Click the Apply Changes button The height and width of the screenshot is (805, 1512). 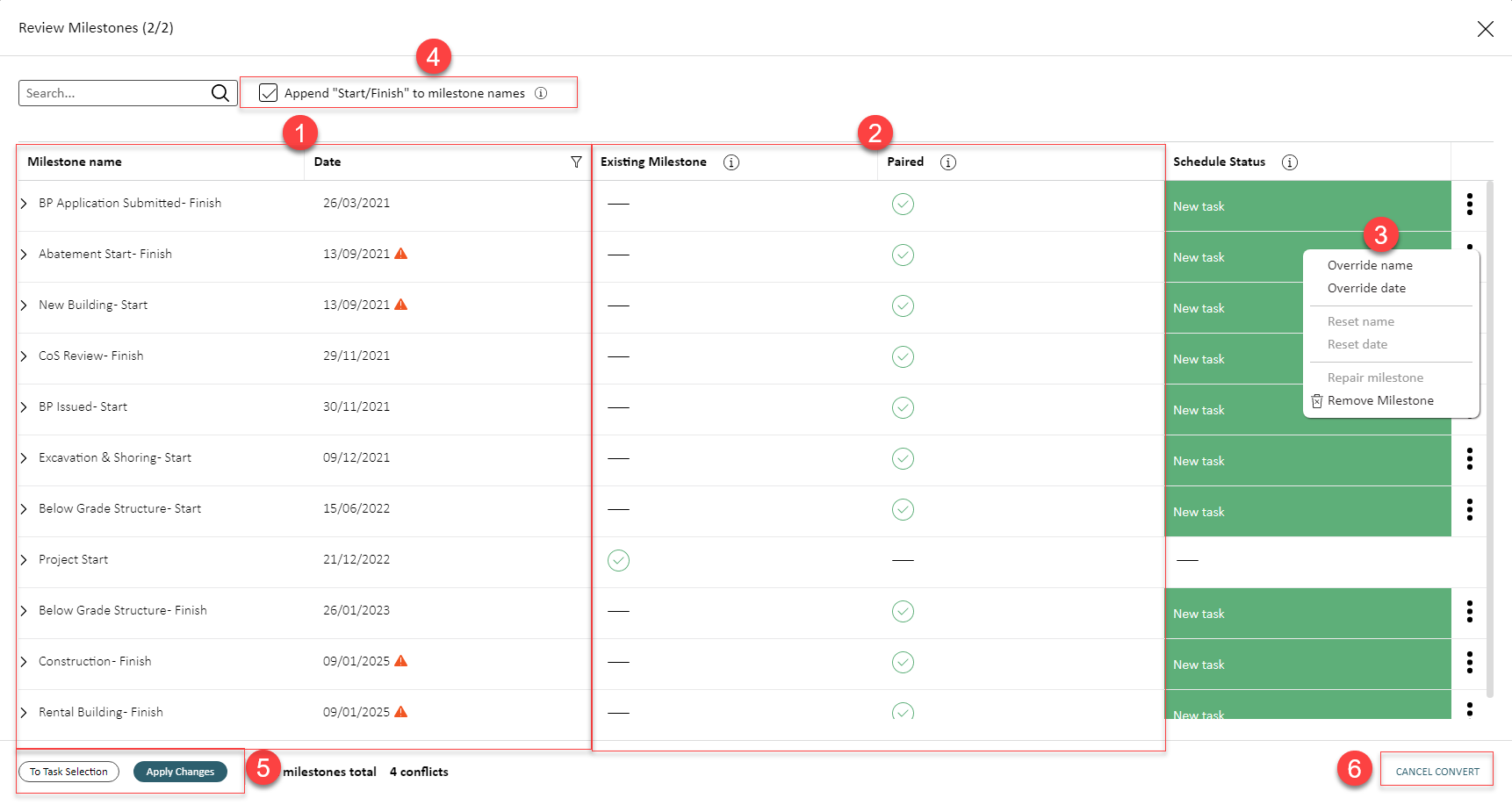coord(180,772)
